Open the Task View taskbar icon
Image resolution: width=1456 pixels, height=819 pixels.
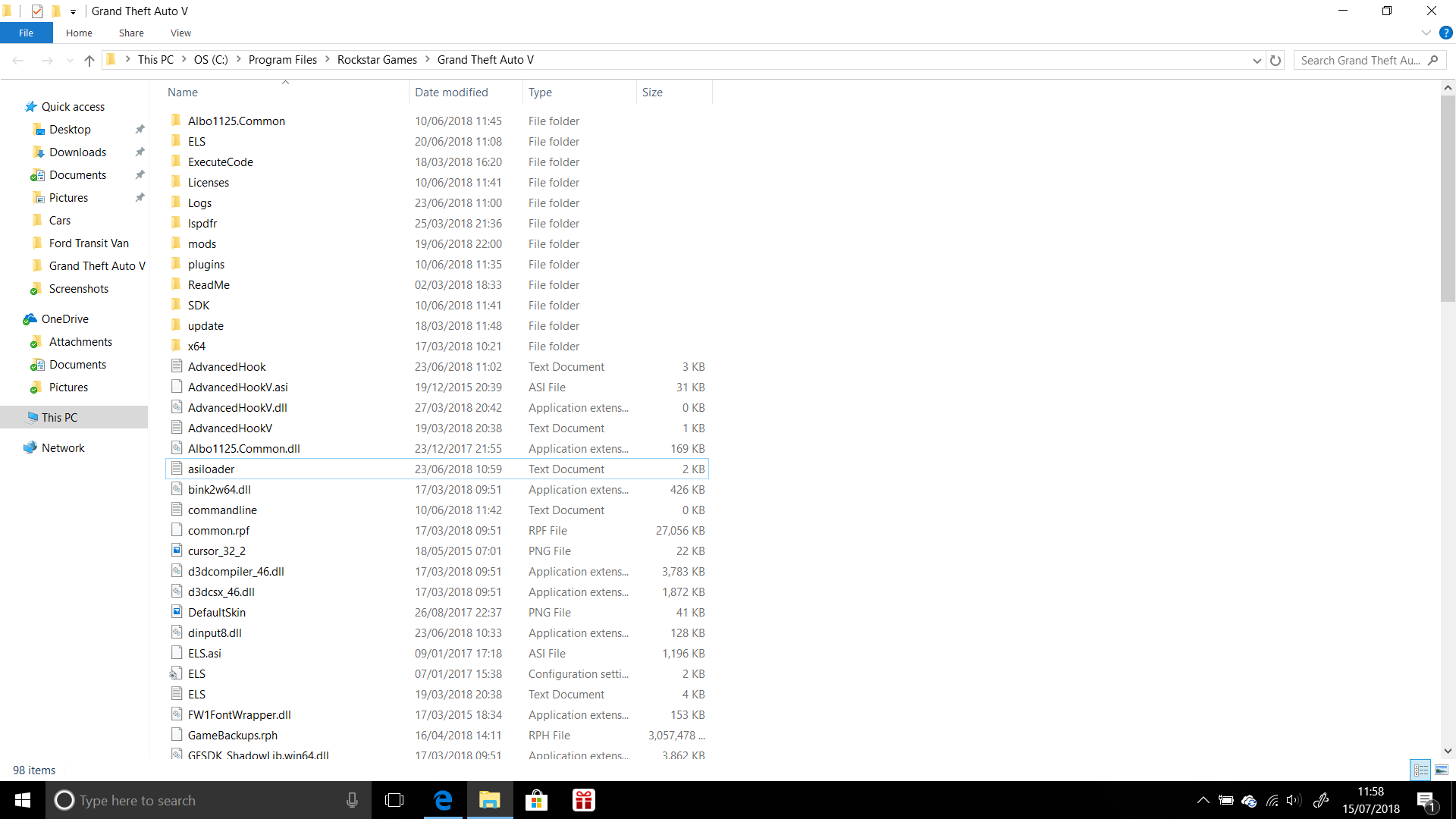[x=394, y=800]
